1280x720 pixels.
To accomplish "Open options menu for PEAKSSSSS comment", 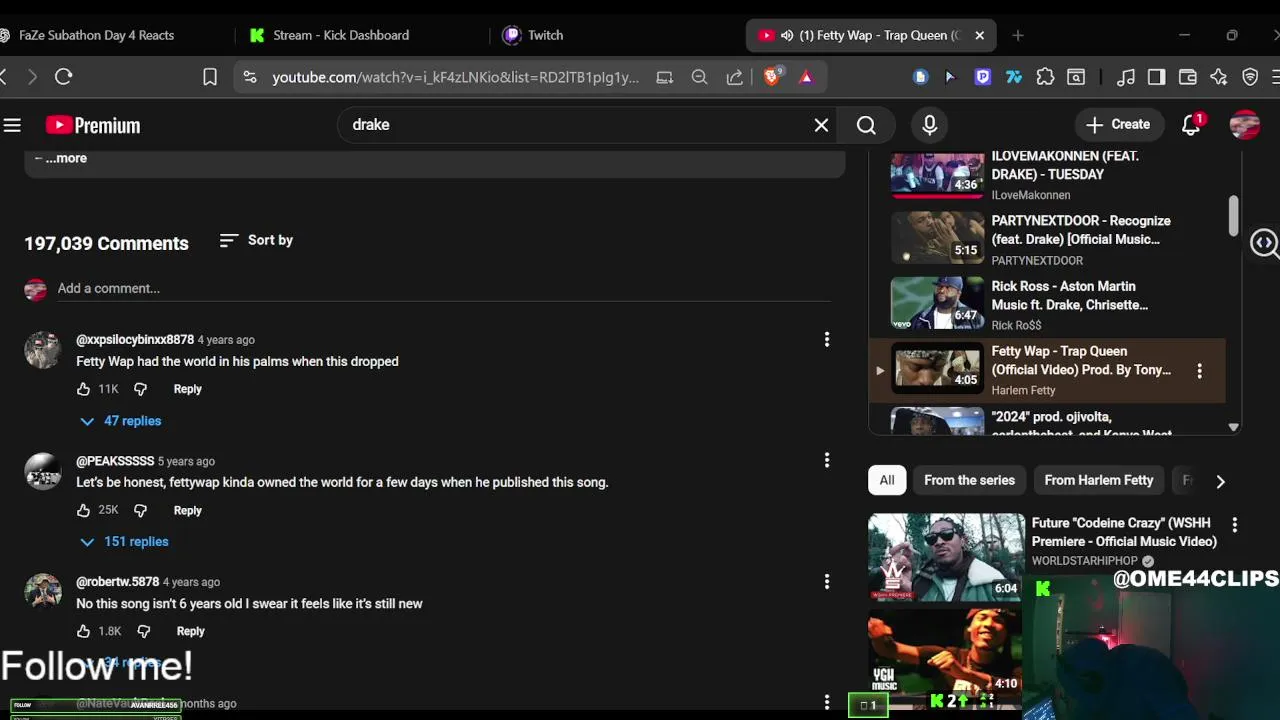I will [x=827, y=460].
